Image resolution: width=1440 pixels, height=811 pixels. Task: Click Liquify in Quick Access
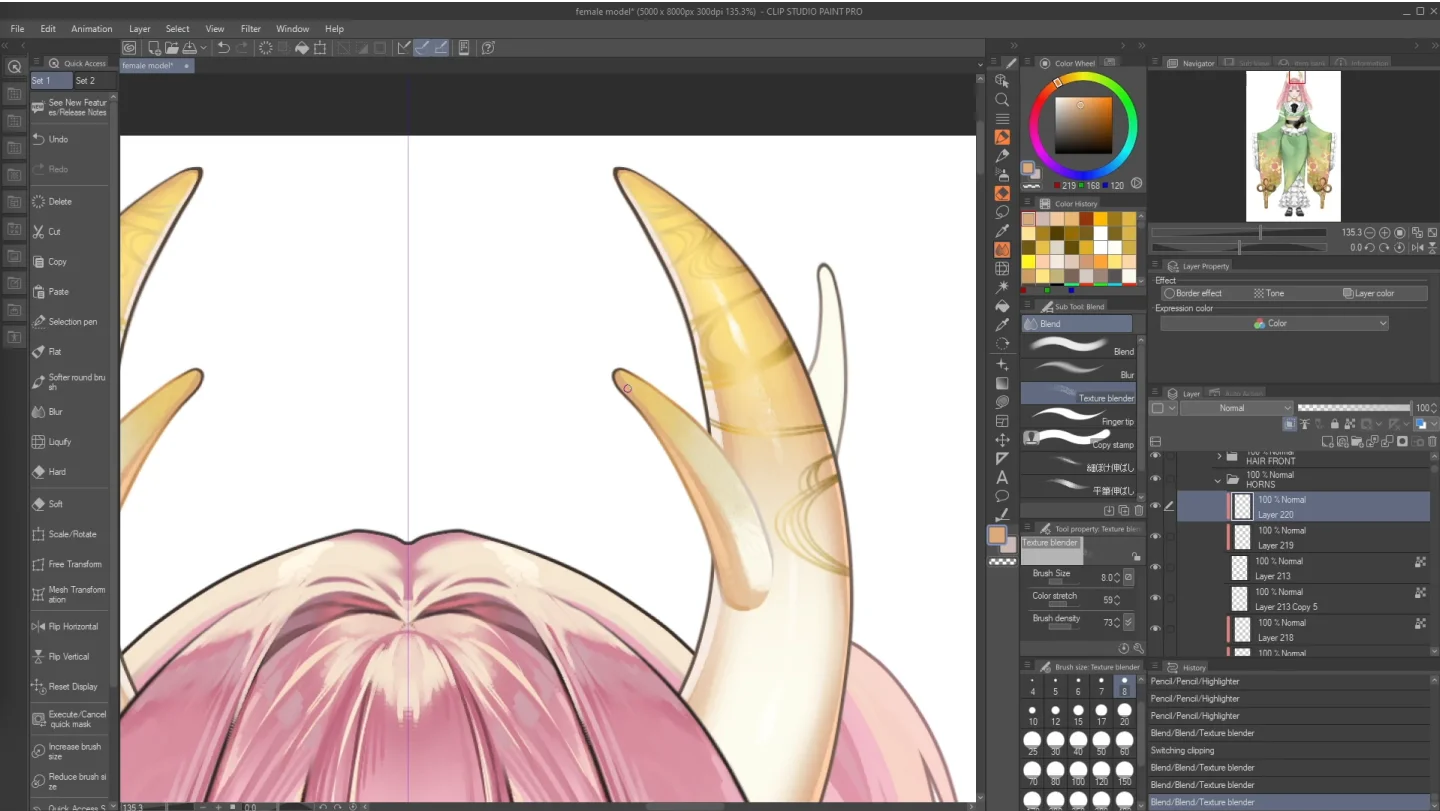pyautogui.click(x=70, y=441)
